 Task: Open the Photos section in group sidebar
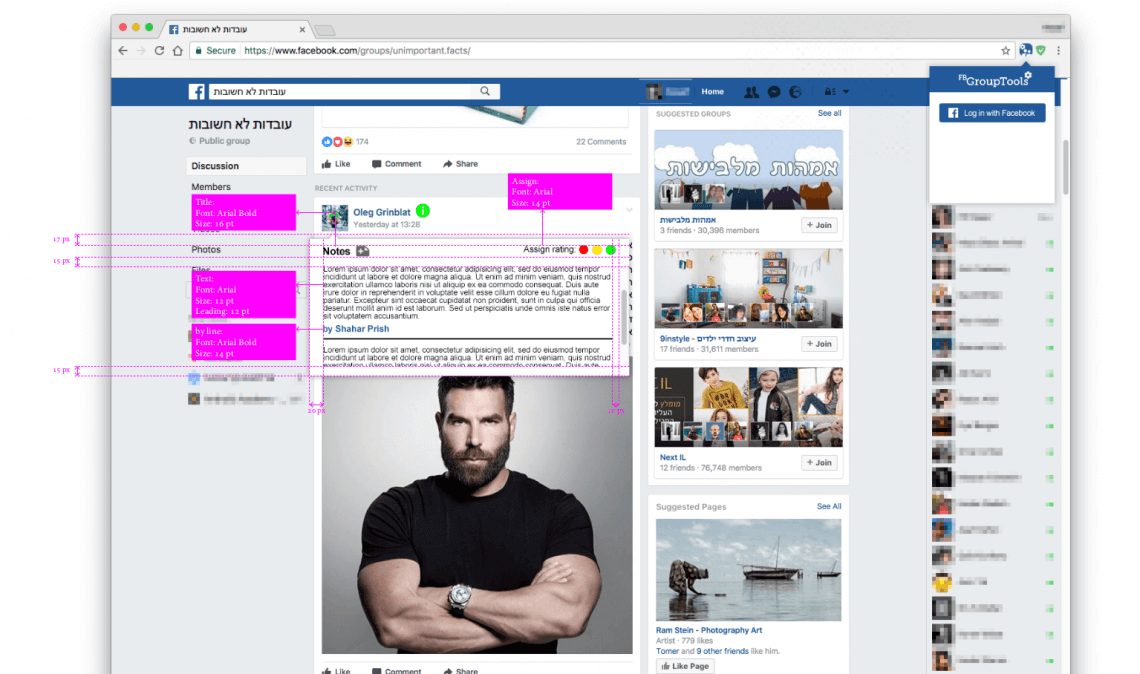(x=206, y=249)
